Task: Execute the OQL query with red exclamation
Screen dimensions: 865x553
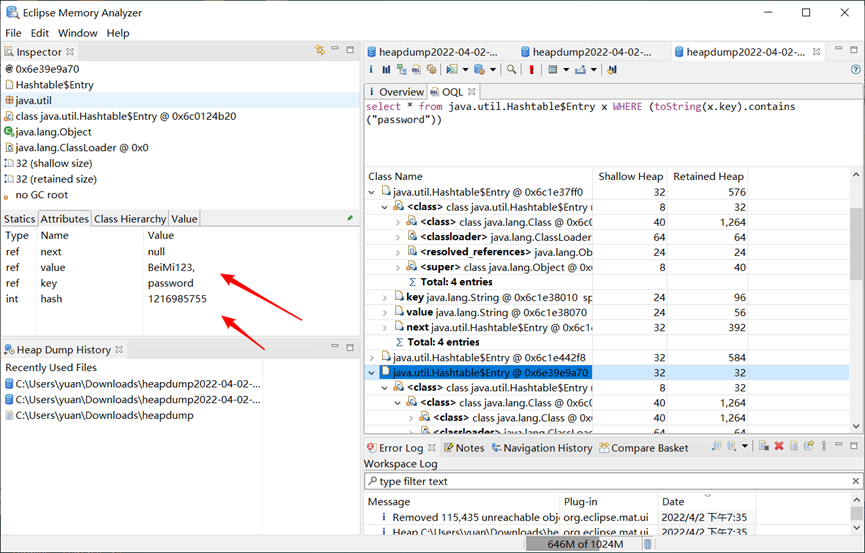Action: coord(532,70)
